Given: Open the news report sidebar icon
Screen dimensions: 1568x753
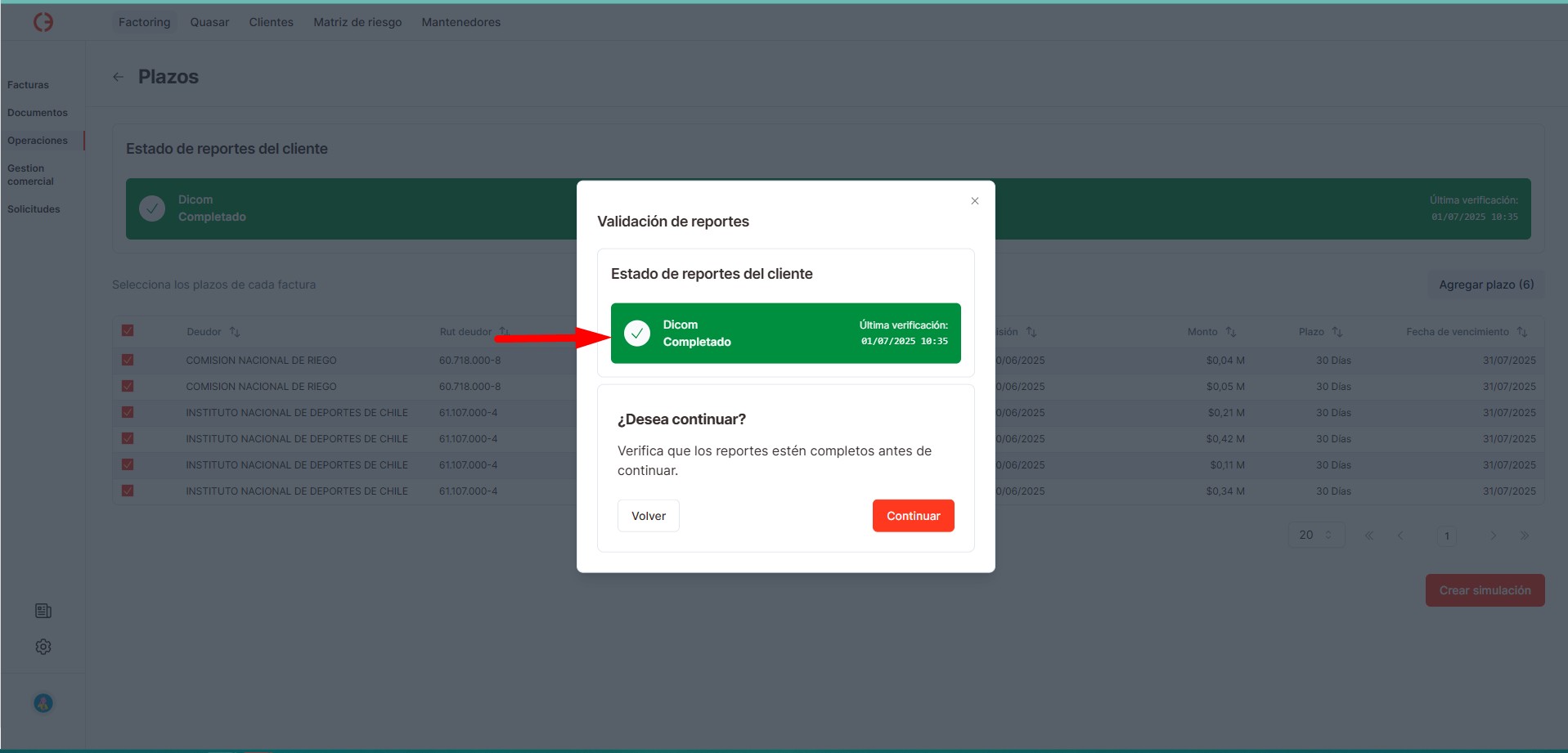Looking at the screenshot, I should (43, 611).
